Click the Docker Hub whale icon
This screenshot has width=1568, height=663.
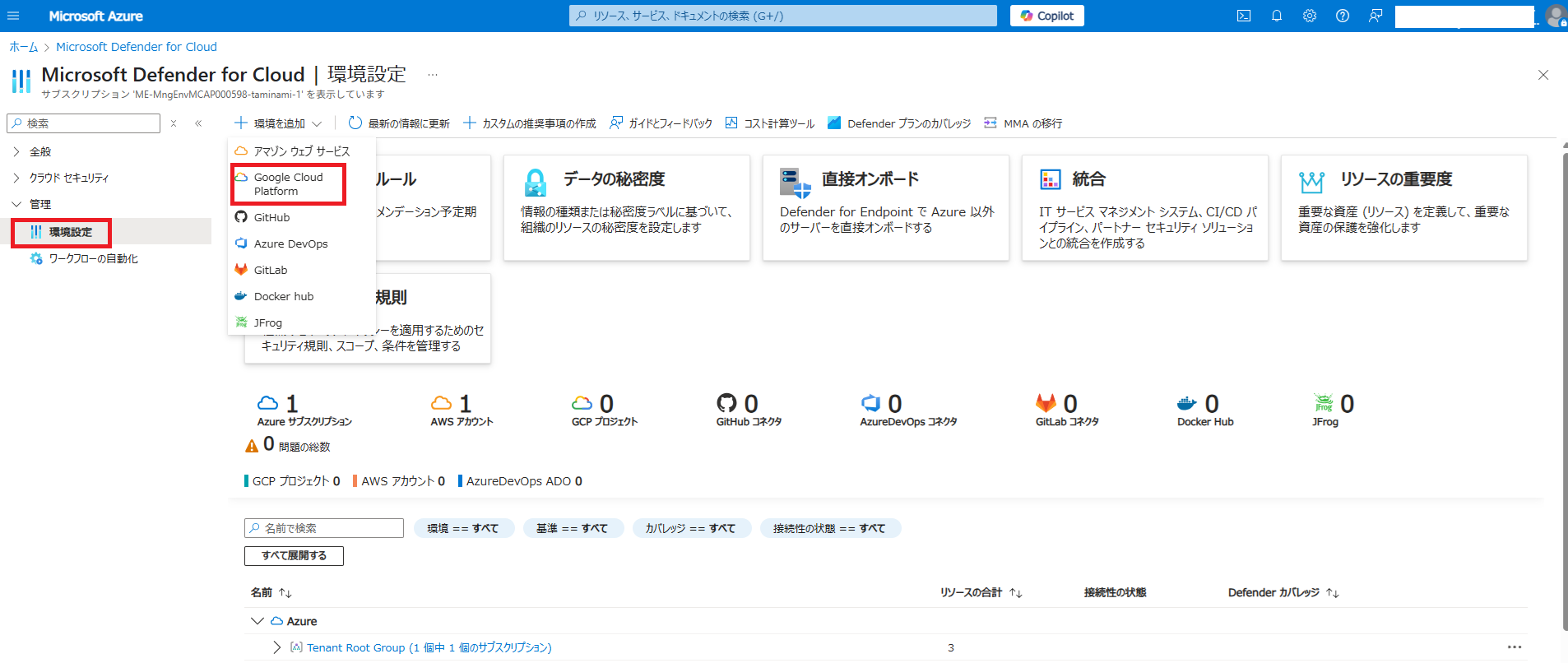pos(1187,403)
